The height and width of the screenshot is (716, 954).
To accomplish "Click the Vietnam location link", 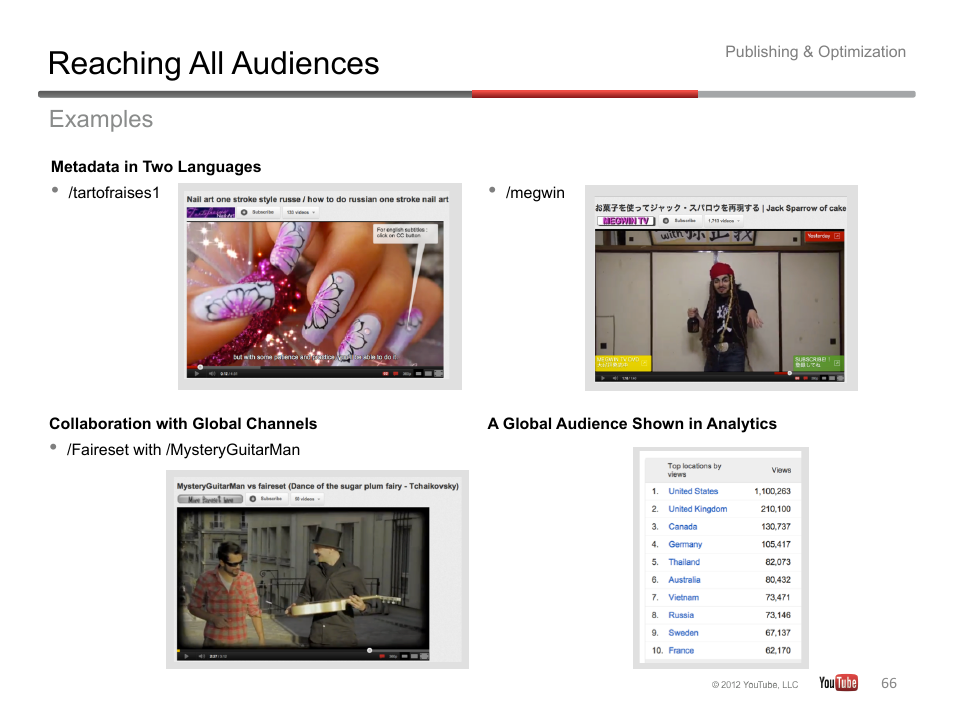I will 683,597.
